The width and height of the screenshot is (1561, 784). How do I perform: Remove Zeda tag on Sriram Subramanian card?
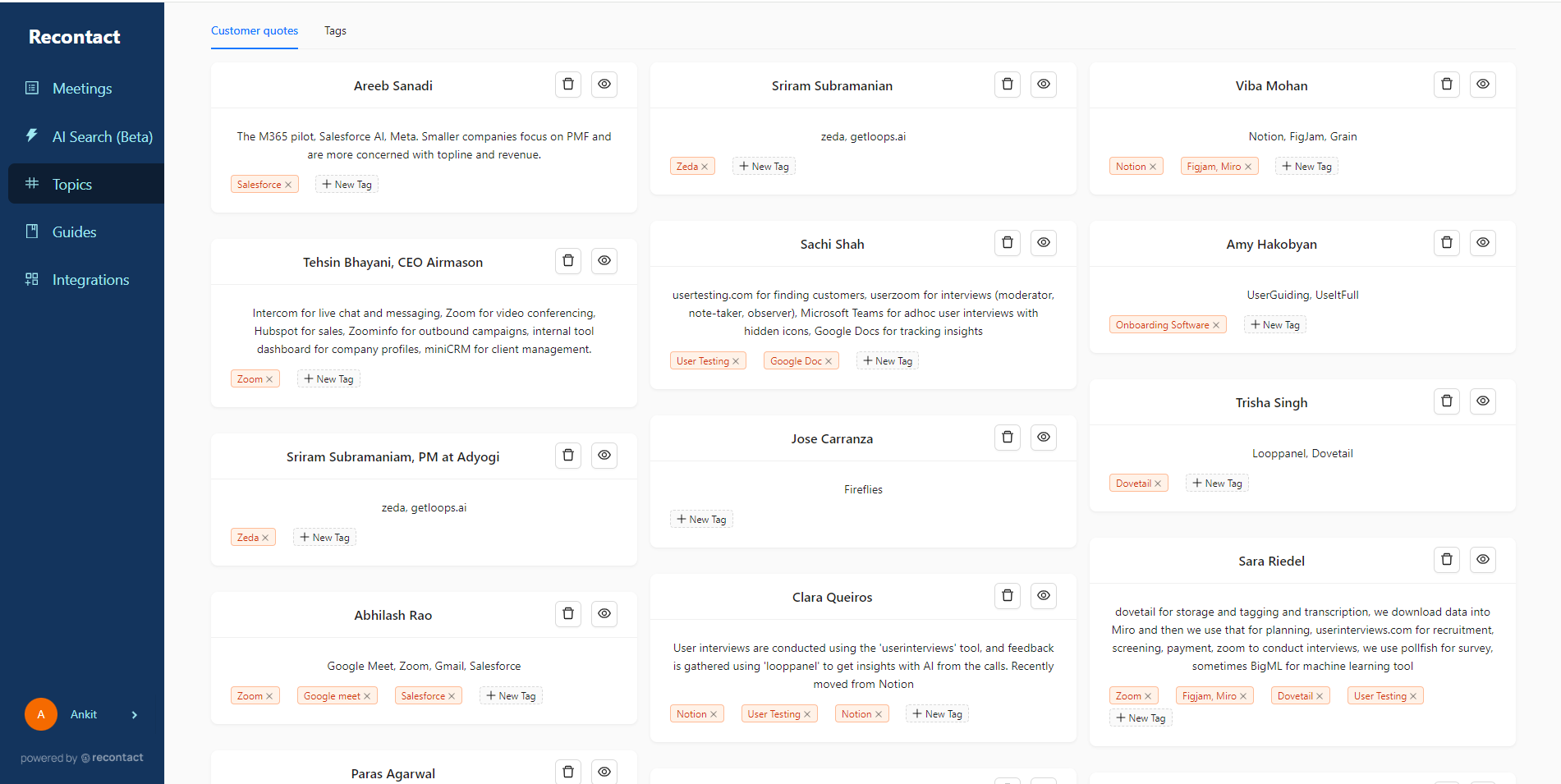tap(705, 167)
